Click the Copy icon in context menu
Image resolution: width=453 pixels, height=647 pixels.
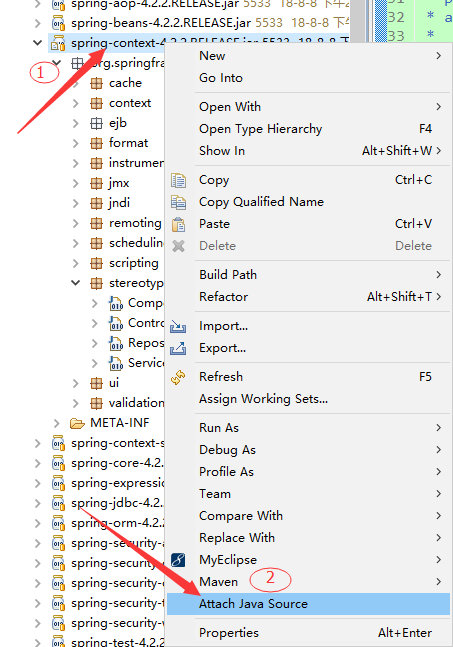point(178,180)
